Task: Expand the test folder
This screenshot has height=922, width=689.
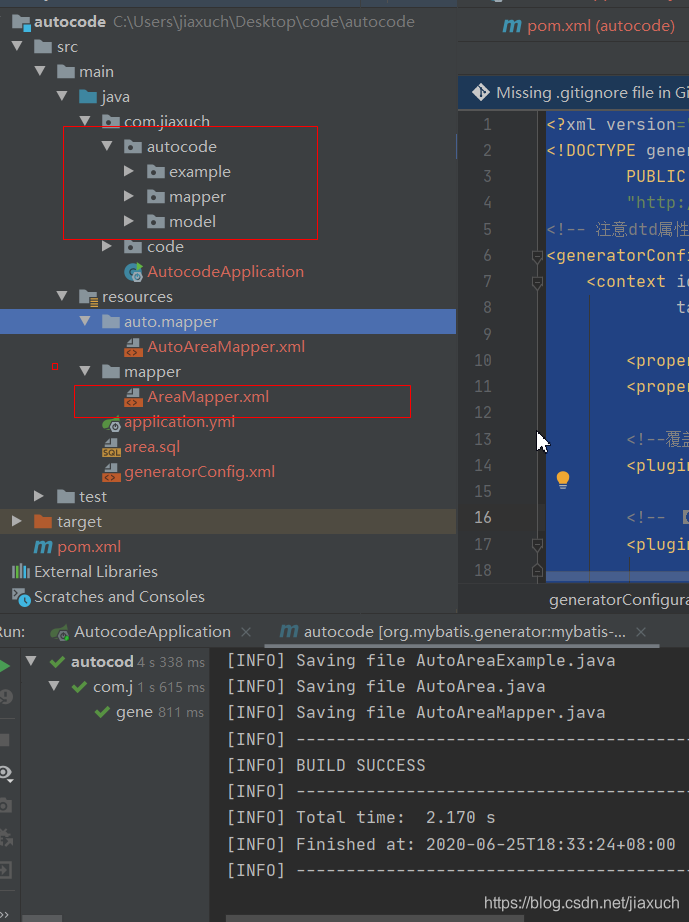Action: point(39,496)
